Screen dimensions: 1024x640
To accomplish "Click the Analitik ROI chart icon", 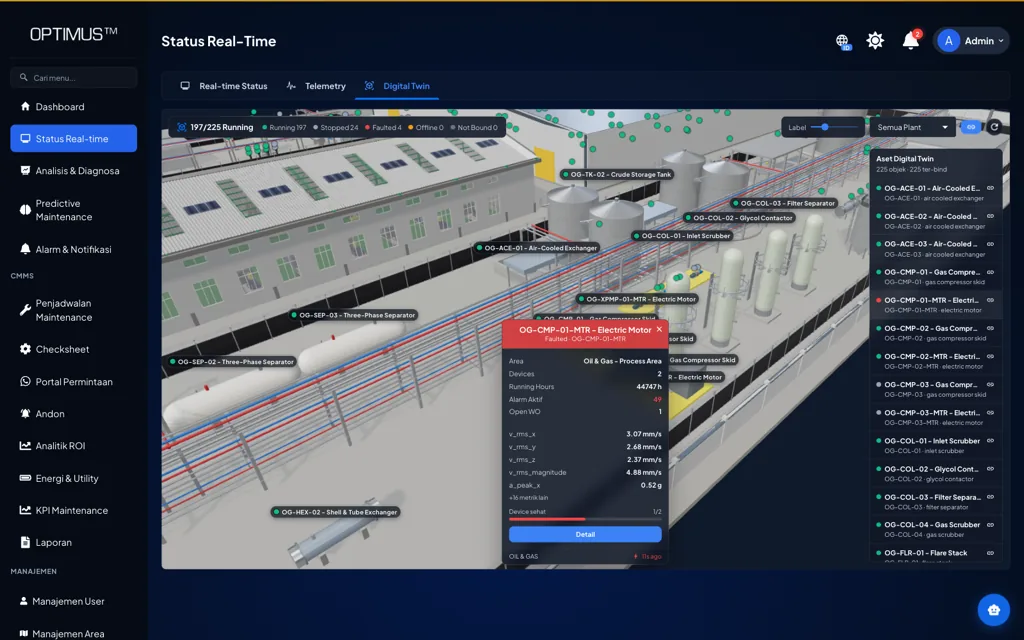I will (x=25, y=445).
